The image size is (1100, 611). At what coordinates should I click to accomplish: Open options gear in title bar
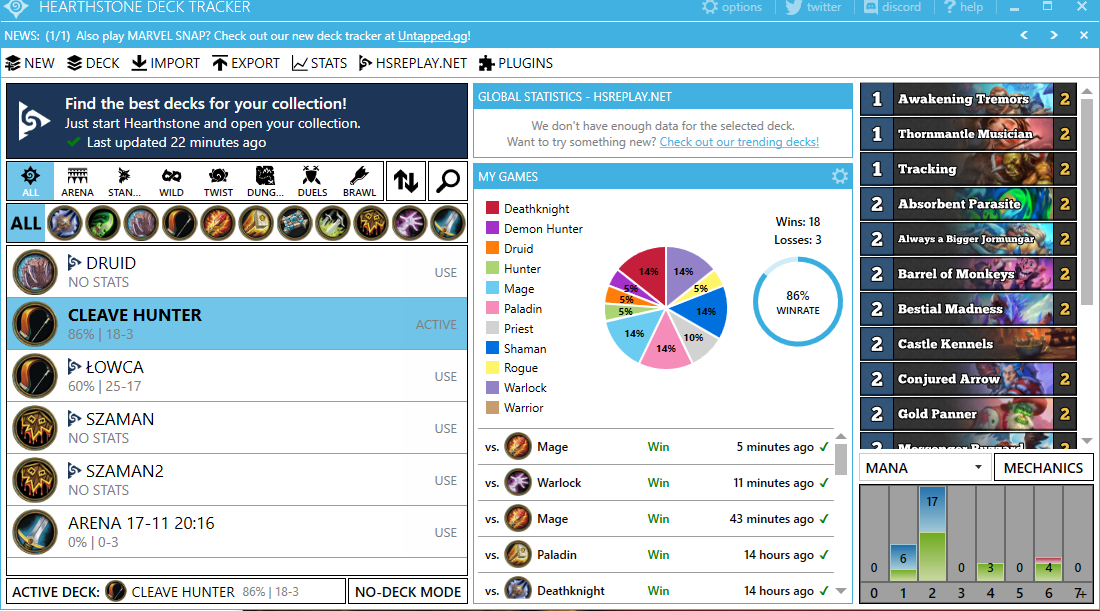[x=732, y=7]
